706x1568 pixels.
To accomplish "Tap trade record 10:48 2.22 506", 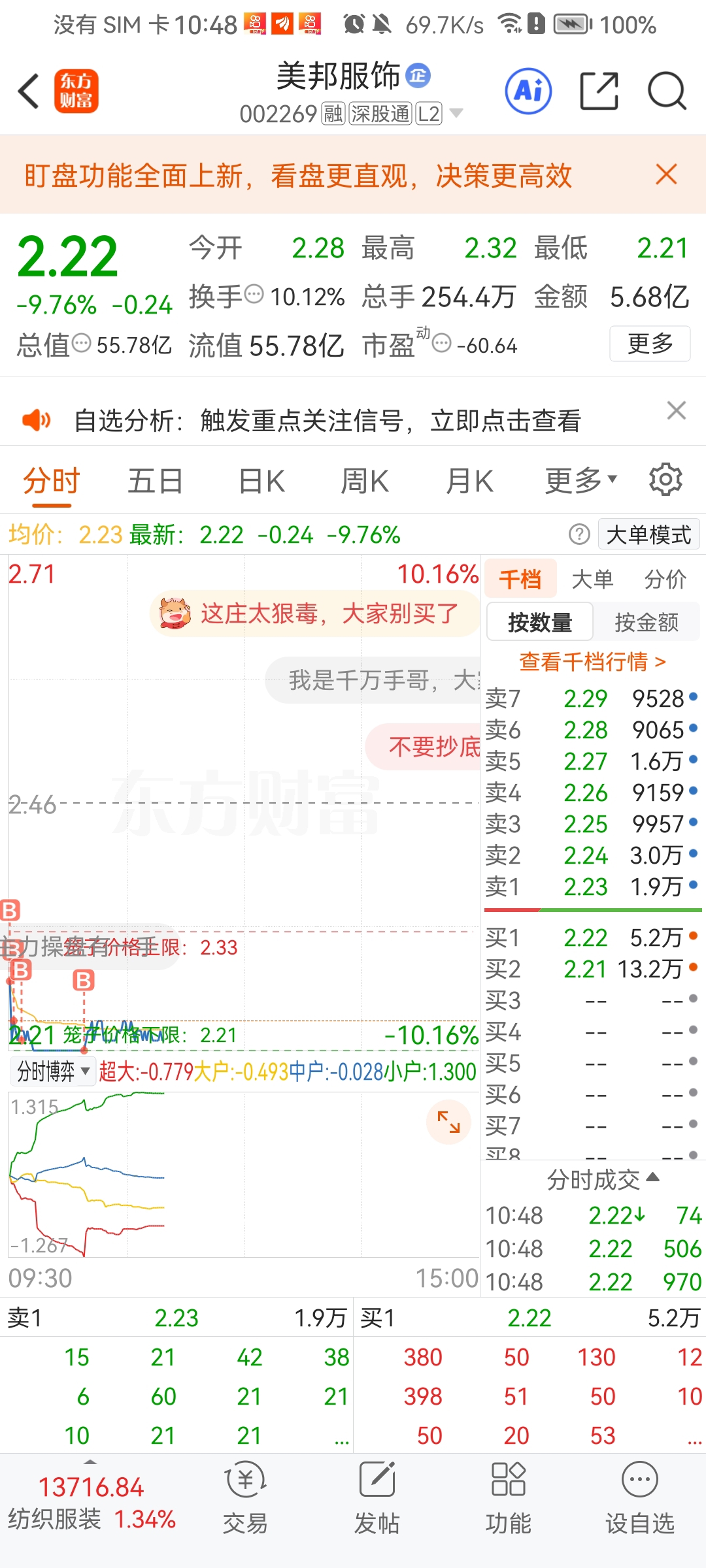I will tap(593, 1249).
